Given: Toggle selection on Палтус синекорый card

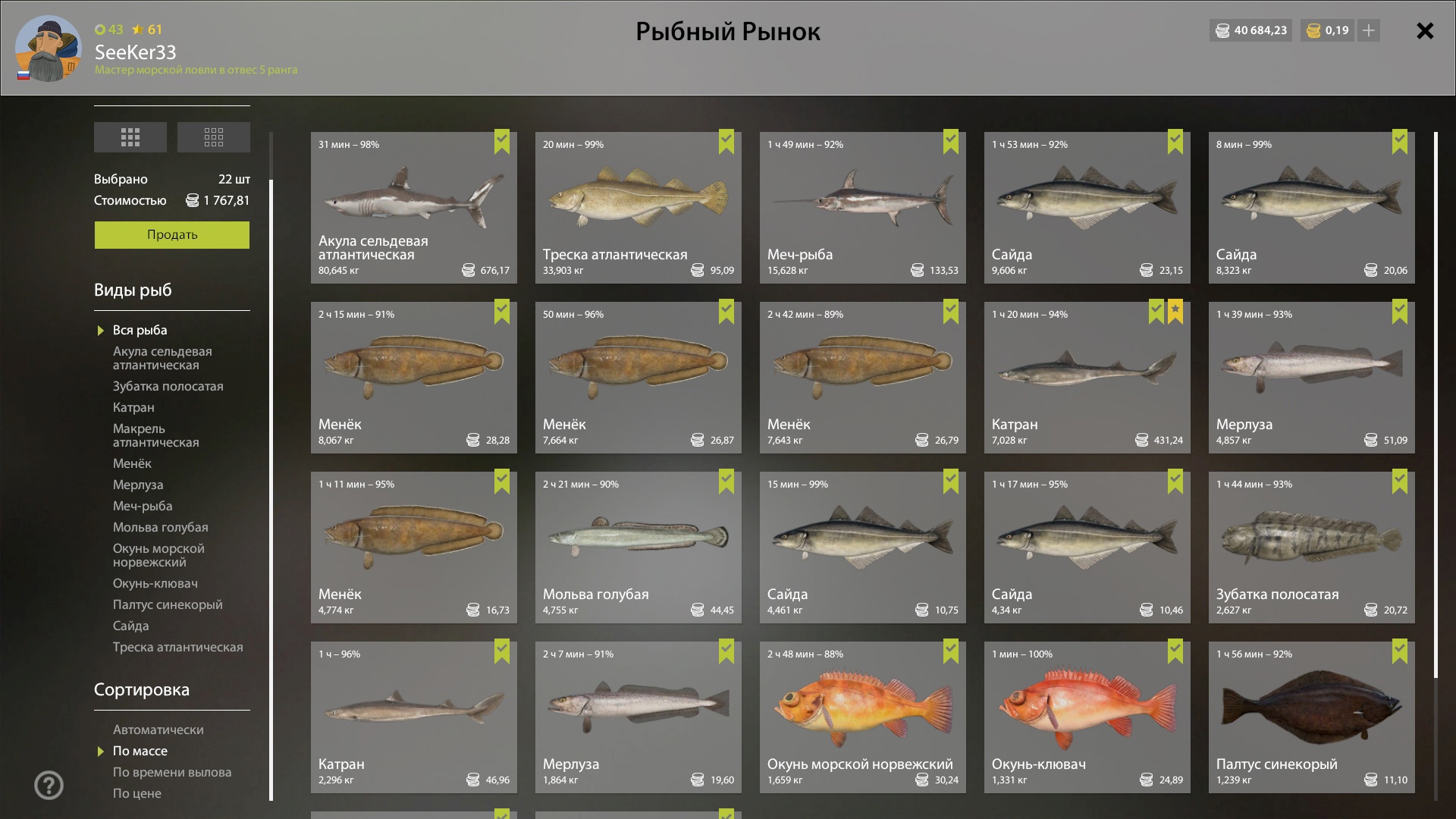Looking at the screenshot, I should tap(1400, 651).
